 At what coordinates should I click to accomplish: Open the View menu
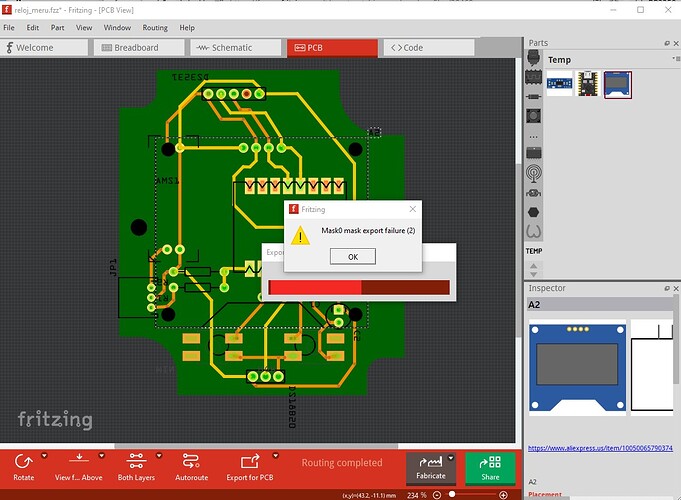[84, 27]
